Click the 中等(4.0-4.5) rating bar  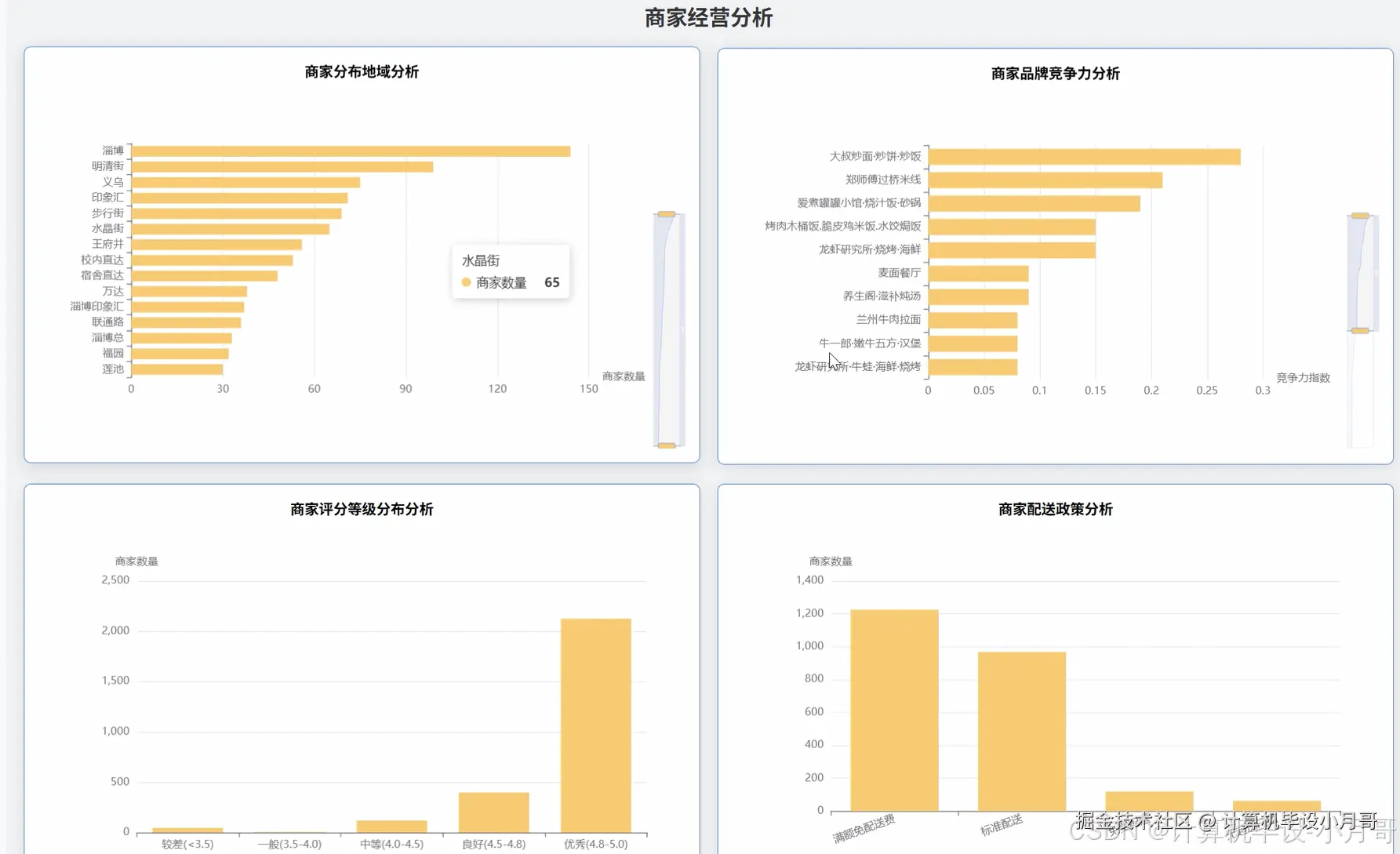[392, 827]
